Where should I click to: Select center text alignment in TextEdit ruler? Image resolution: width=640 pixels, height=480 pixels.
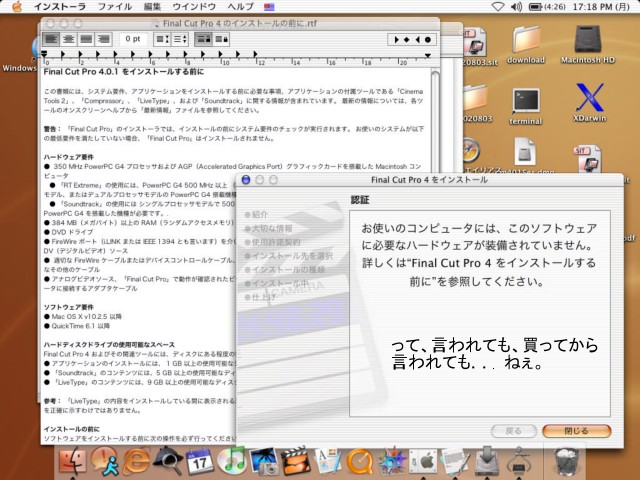pyautogui.click(x=69, y=39)
